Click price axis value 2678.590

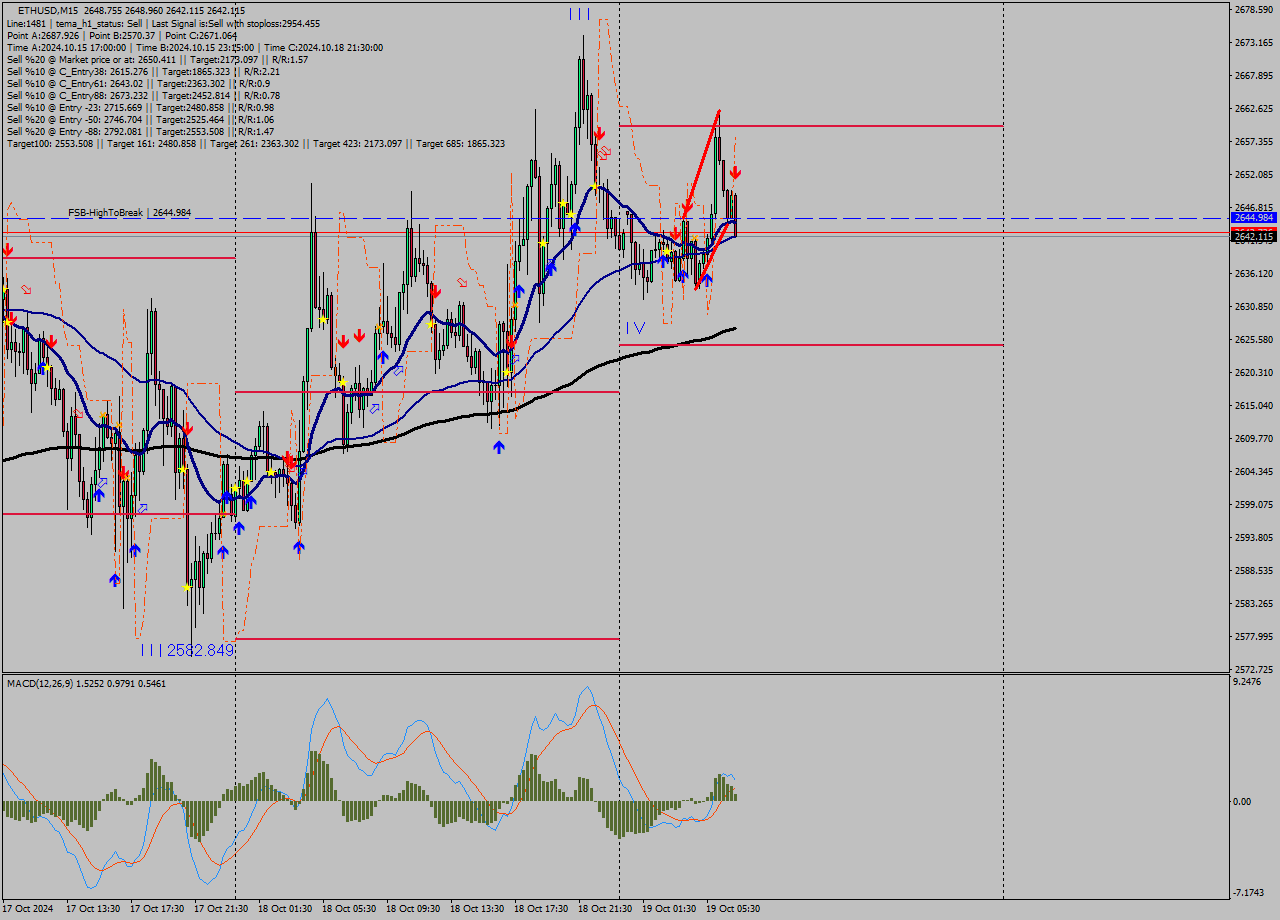click(1253, 10)
